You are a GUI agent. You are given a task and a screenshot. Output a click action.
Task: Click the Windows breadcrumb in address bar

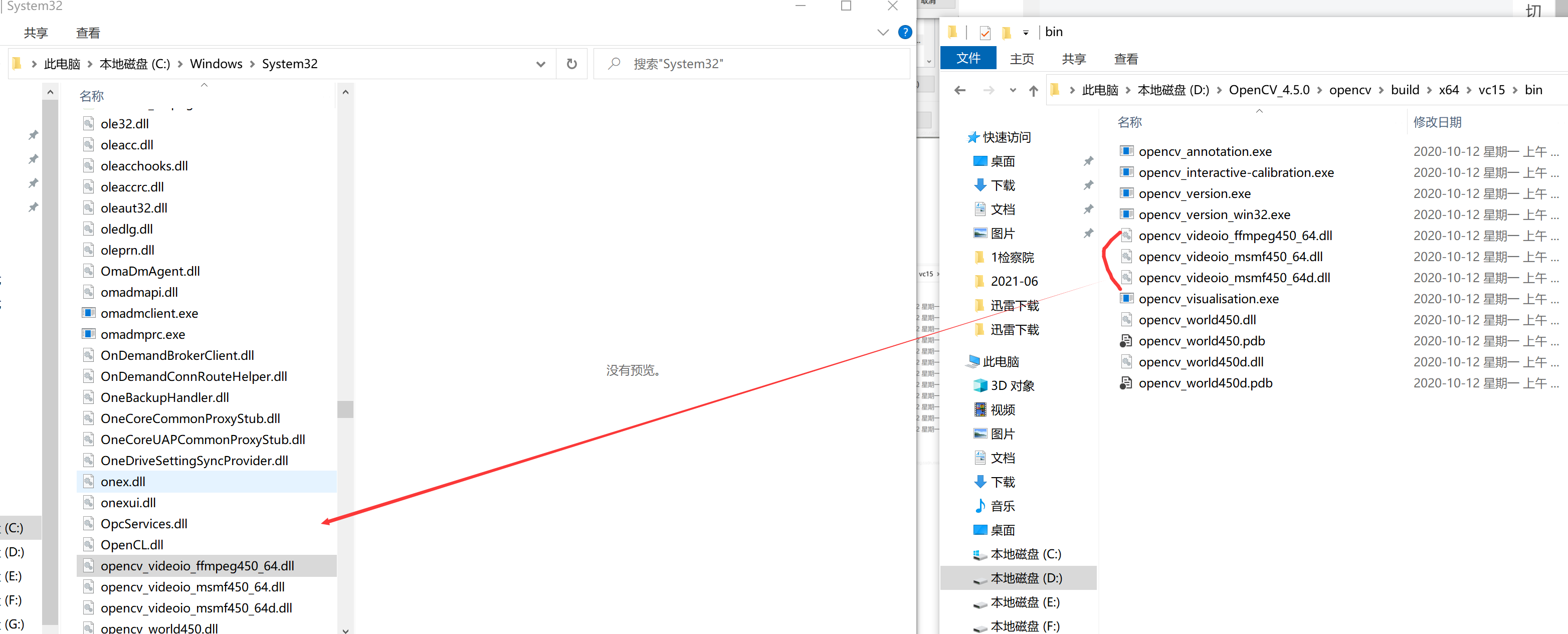coord(216,64)
